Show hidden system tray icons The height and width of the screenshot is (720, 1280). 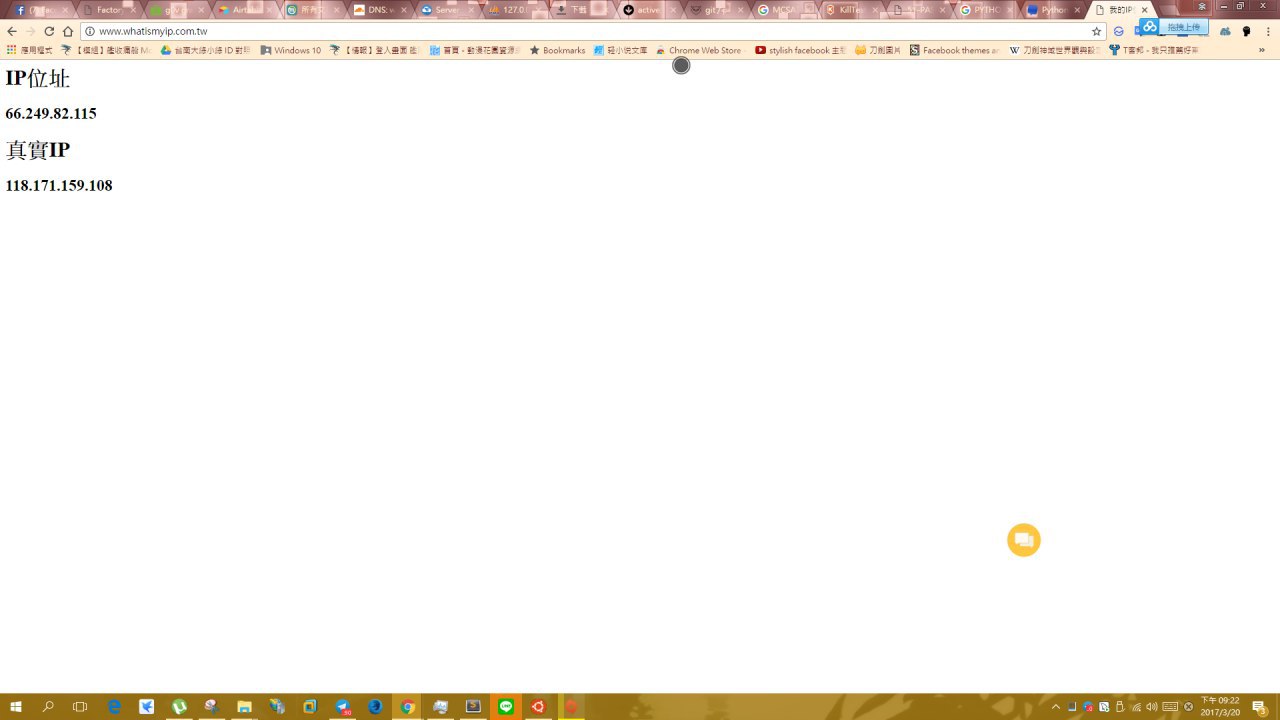[x=1055, y=707]
